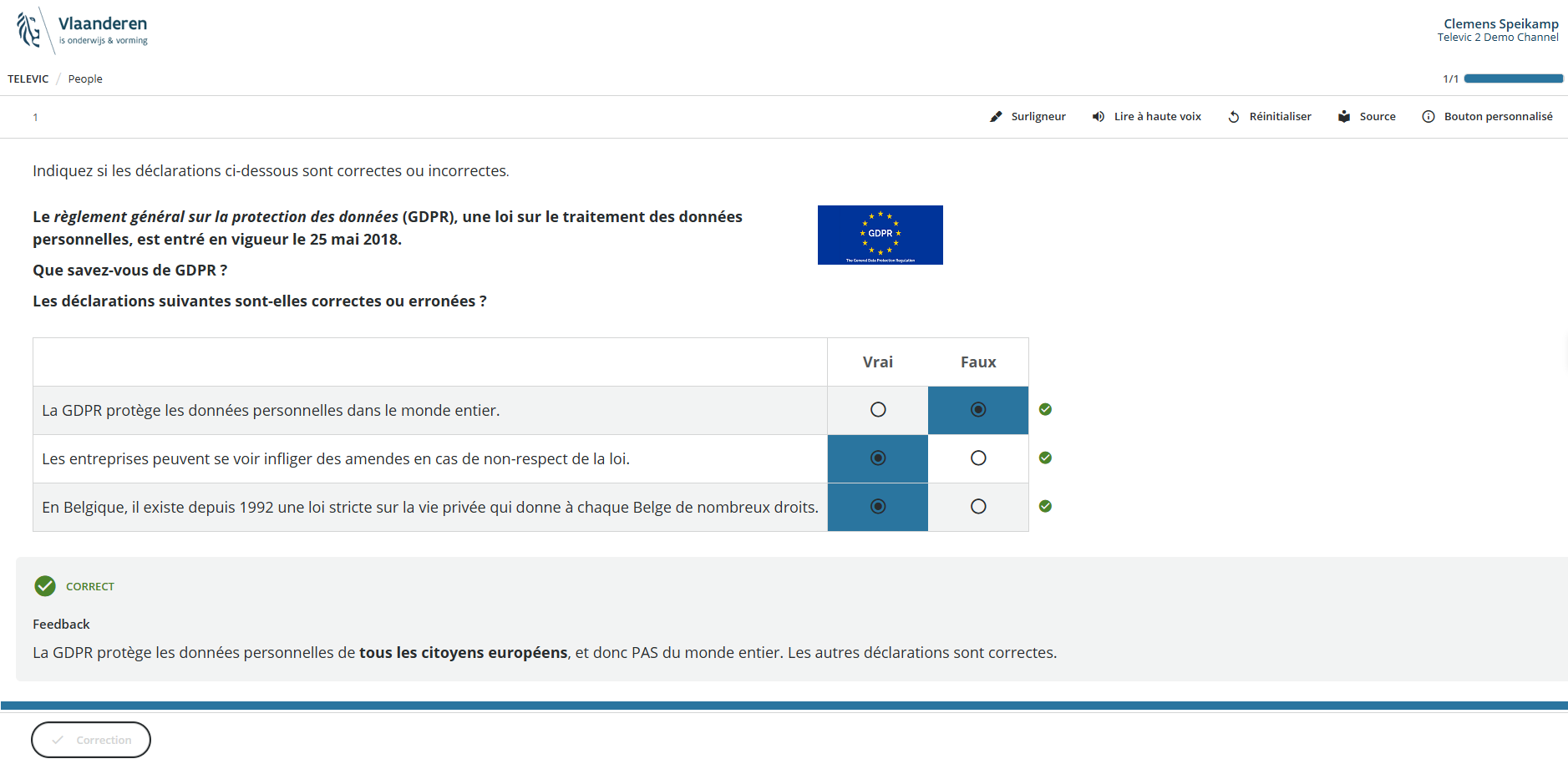Select Faux for the company fines statement
Image resolution: width=1568 pixels, height=764 pixels.
click(978, 458)
